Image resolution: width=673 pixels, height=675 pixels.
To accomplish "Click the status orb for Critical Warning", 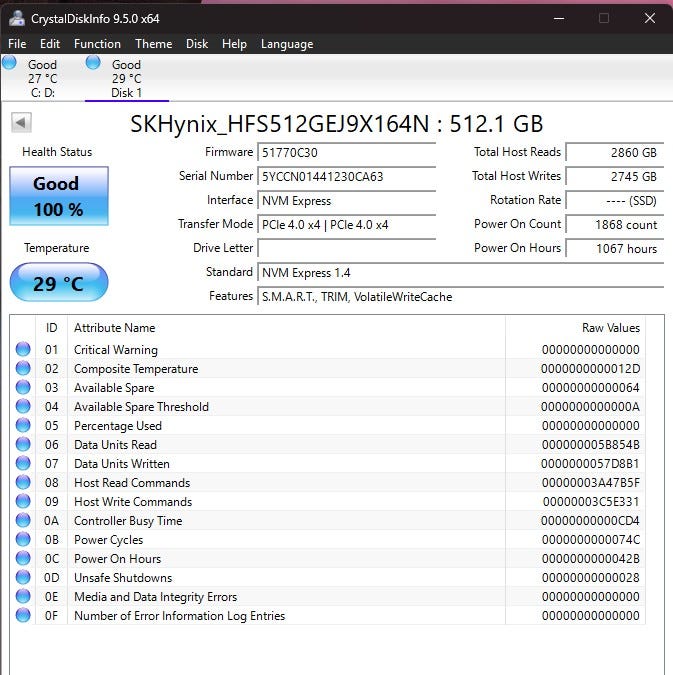I will tap(23, 349).
